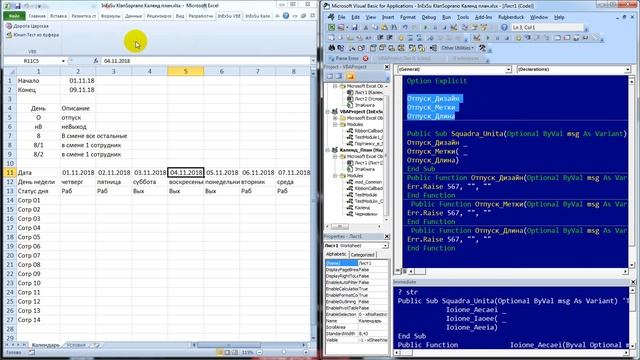Select the Календарь sheet tab
Viewport: 640px width, 360px height.
(45, 345)
